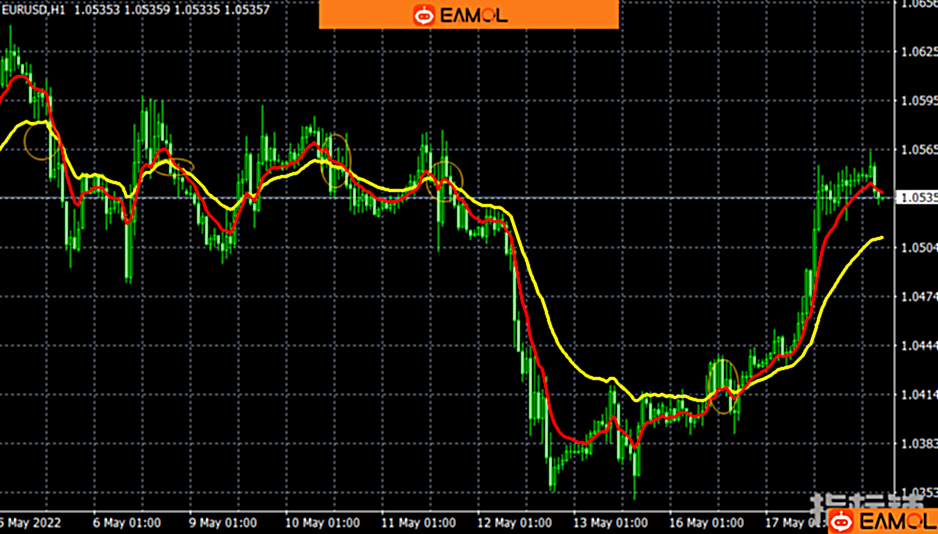The height and width of the screenshot is (534, 938).
Task: Click the 16 May 01:00 time label
Action: tap(706, 521)
